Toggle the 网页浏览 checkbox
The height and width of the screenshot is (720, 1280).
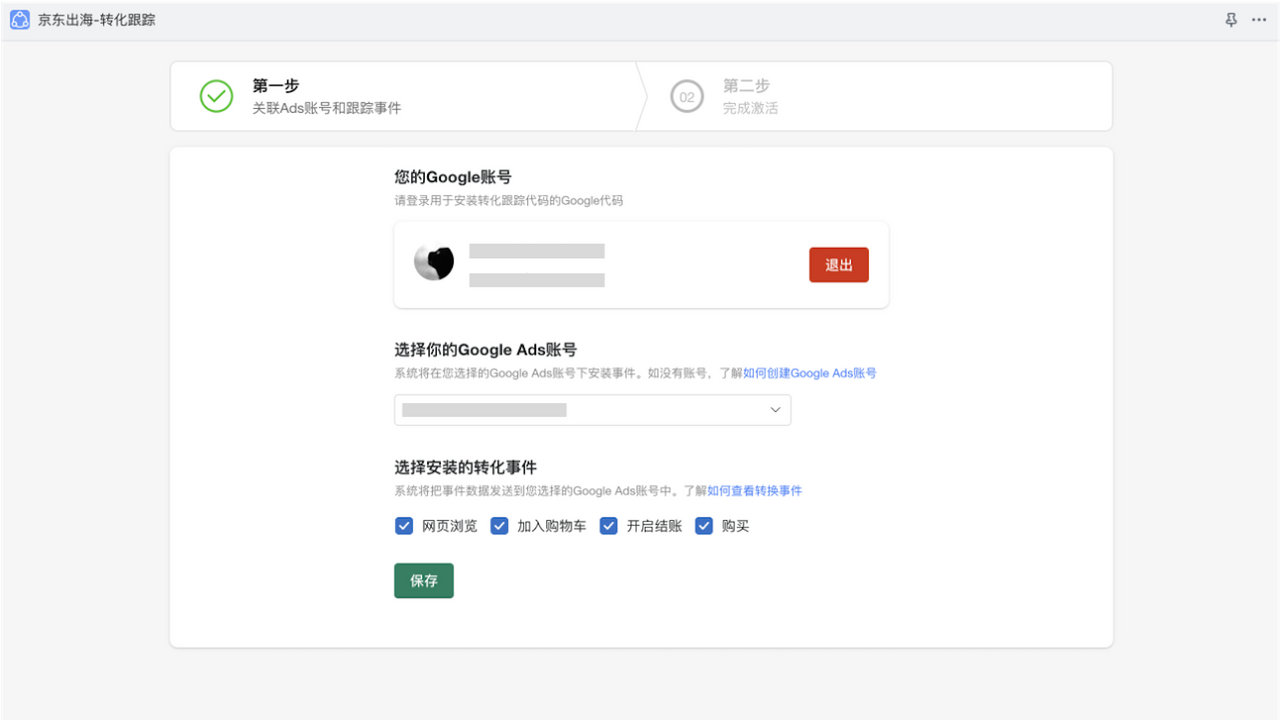404,526
